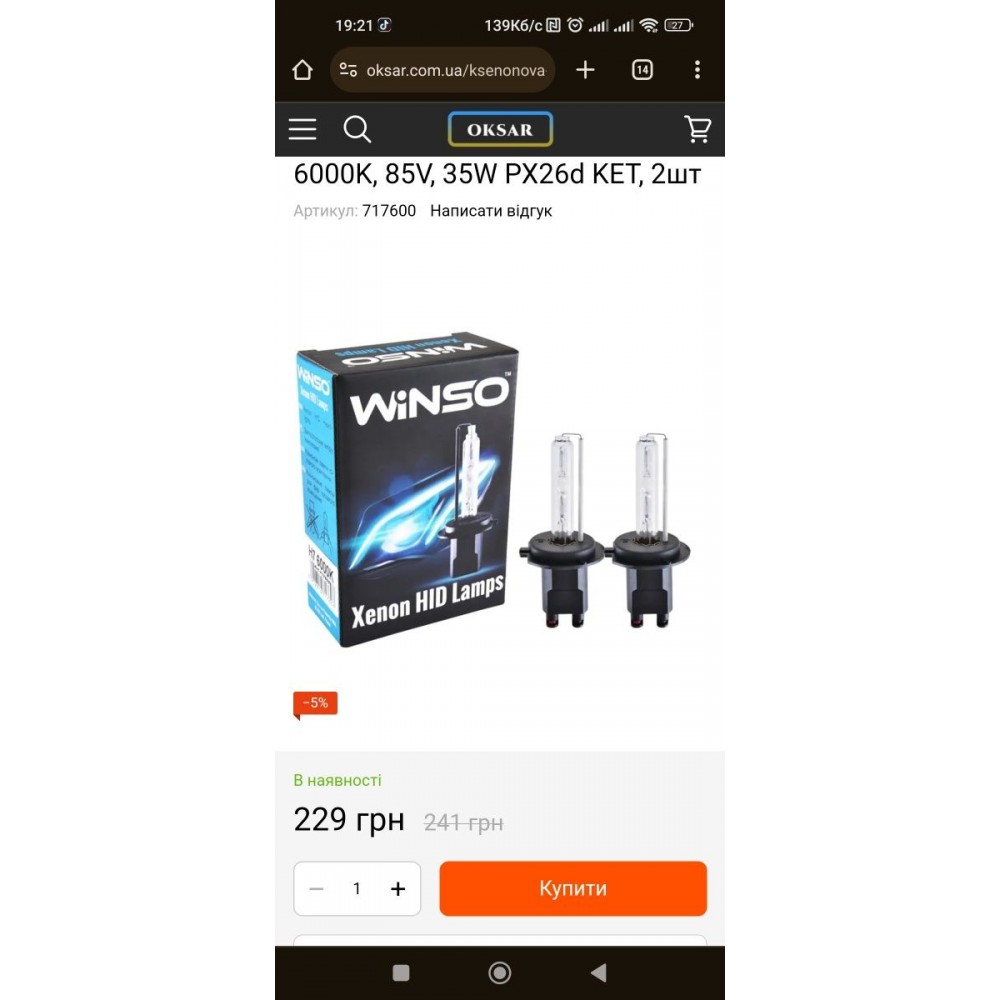This screenshot has height=1000, width=1000.
Task: Increase quantity with plus button
Action: (x=398, y=888)
